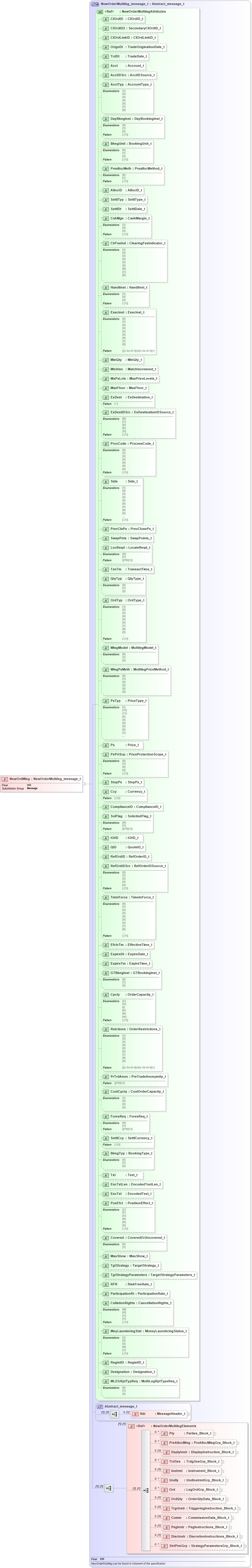
Task: Click the attribute icon beside ExpireDt
Action: (106, 954)
